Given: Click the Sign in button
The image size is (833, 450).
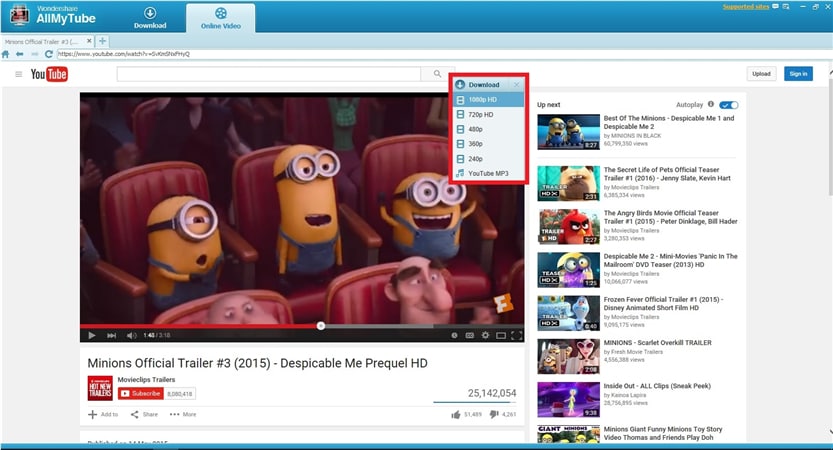Looking at the screenshot, I should [798, 74].
